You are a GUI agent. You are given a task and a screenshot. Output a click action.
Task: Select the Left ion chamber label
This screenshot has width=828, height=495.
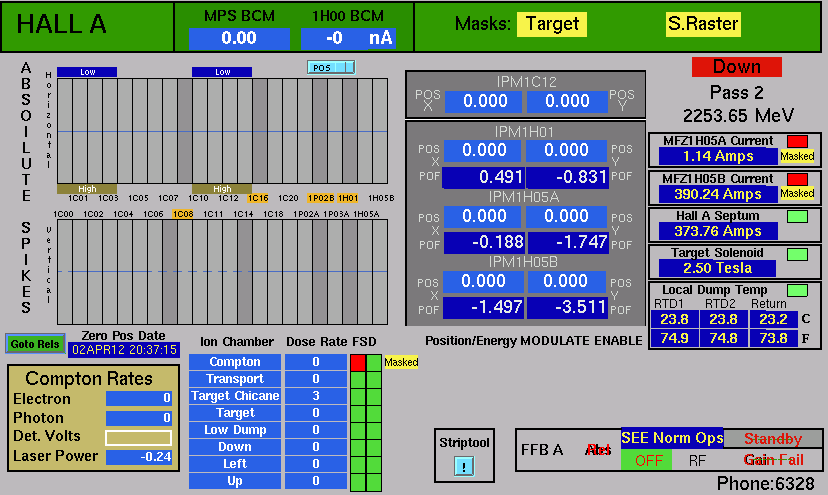pyautogui.click(x=235, y=463)
